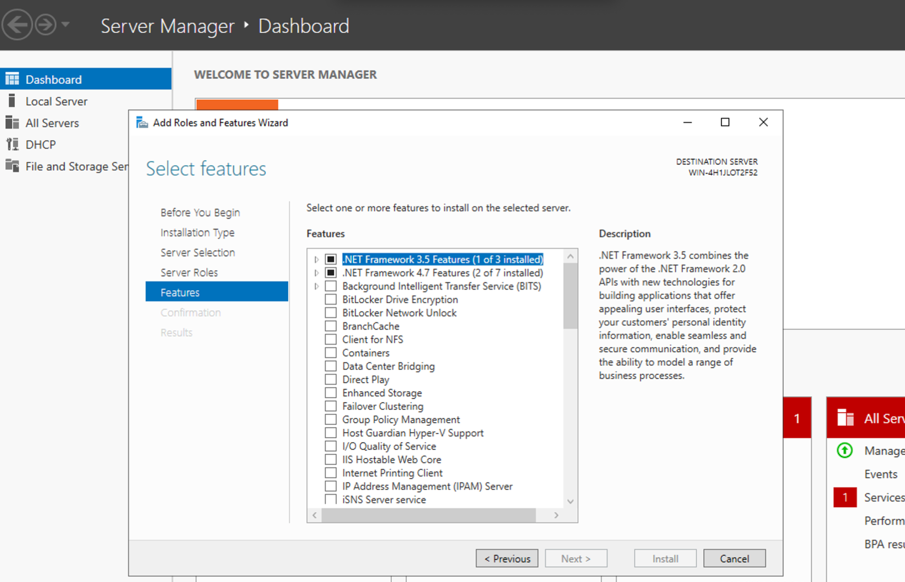Click the Previous button
This screenshot has width=905, height=582.
pyautogui.click(x=507, y=558)
